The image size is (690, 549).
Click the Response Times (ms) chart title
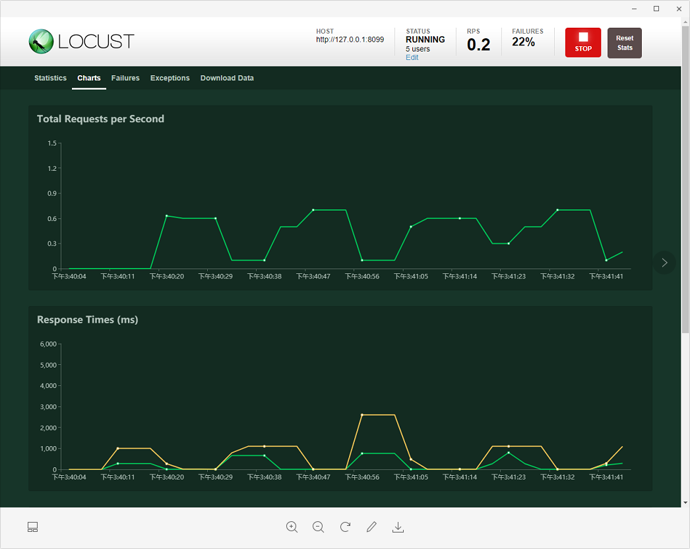[x=88, y=320]
